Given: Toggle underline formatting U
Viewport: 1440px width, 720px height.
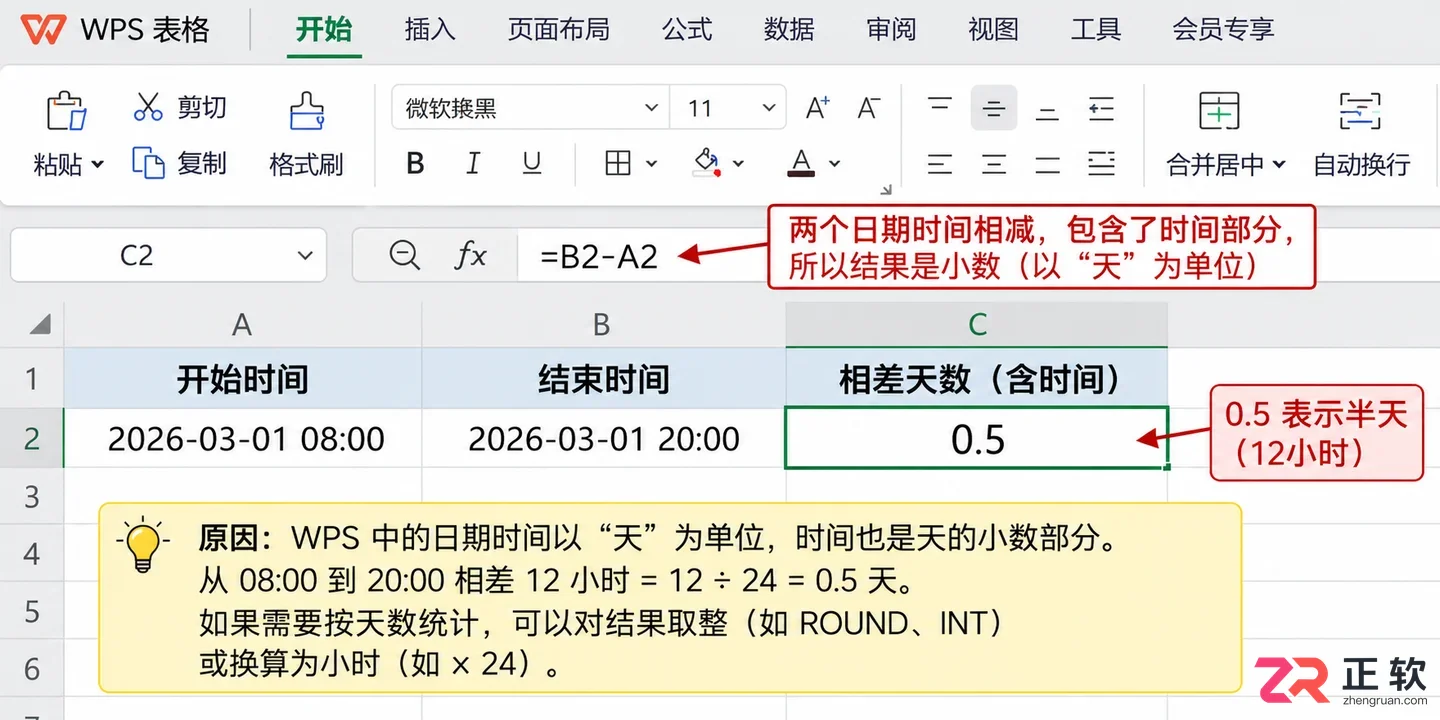Looking at the screenshot, I should click(x=532, y=163).
